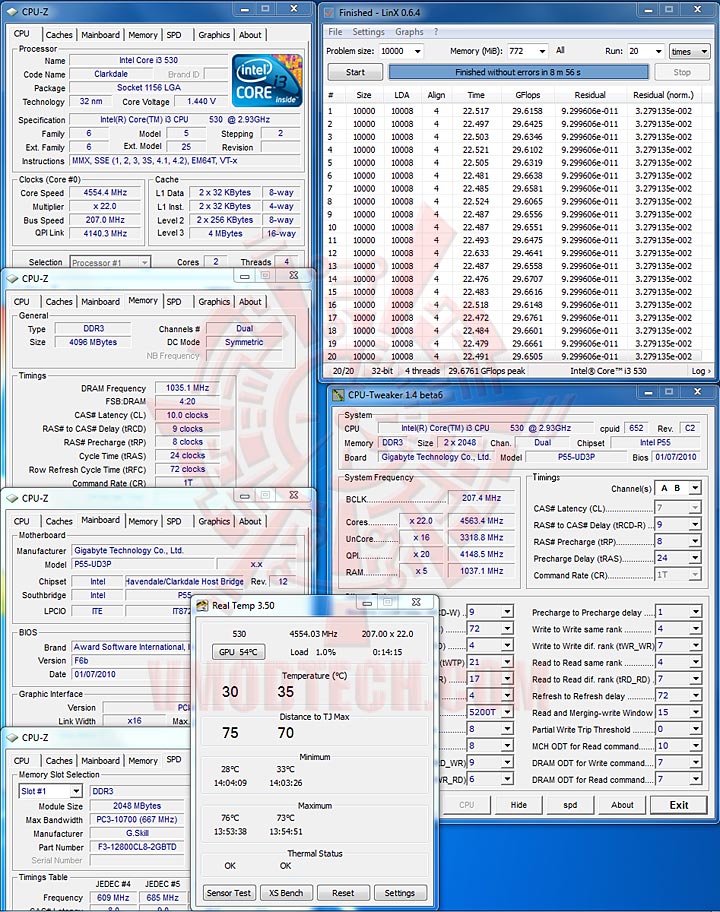This screenshot has height=912, width=720.
Task: Expand the 5200T dropdown in CPU-Tweaker
Action: (x=507, y=712)
